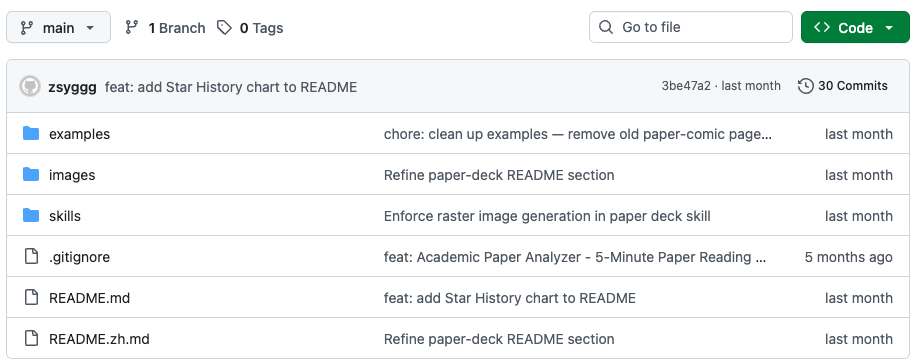
Task: Open commit hash 3be47a2
Action: point(686,86)
